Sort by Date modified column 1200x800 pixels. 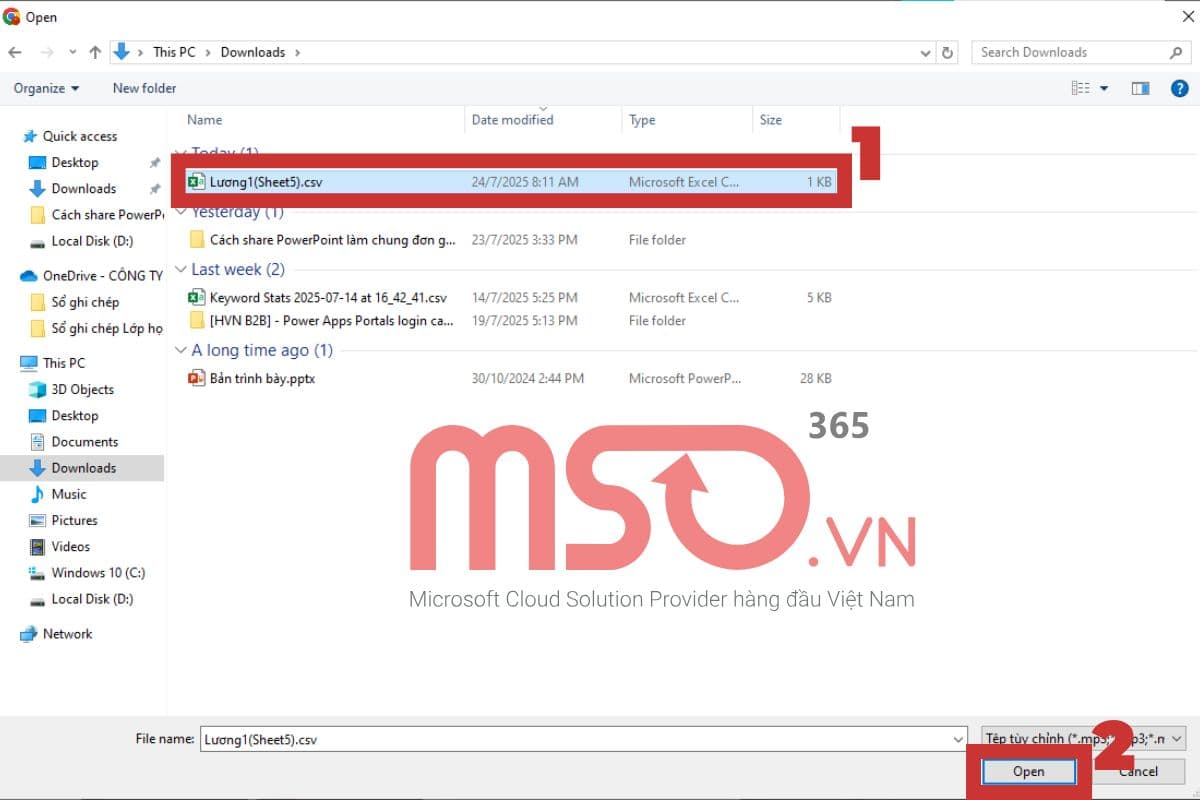(512, 120)
